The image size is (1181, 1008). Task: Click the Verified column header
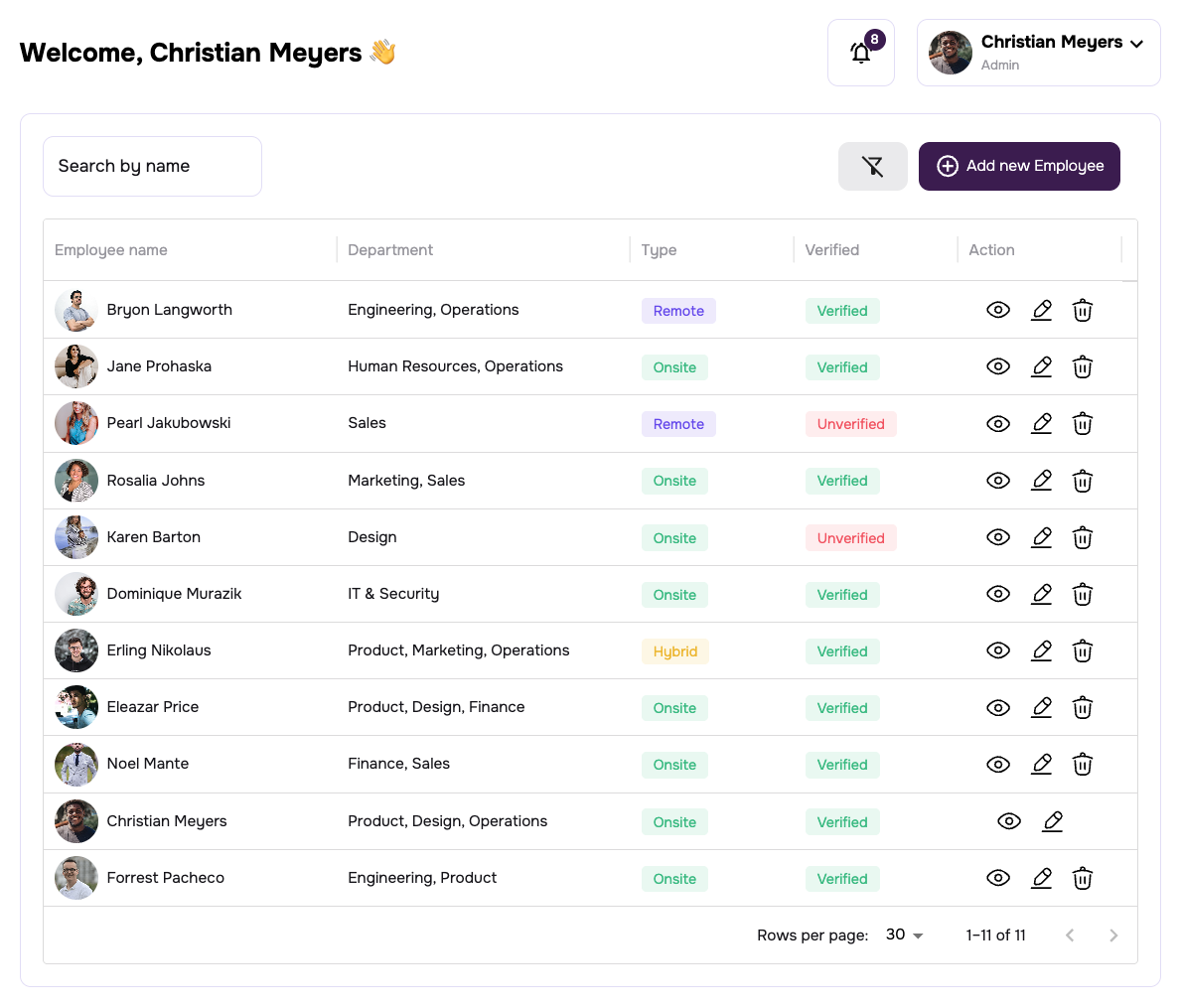[832, 250]
